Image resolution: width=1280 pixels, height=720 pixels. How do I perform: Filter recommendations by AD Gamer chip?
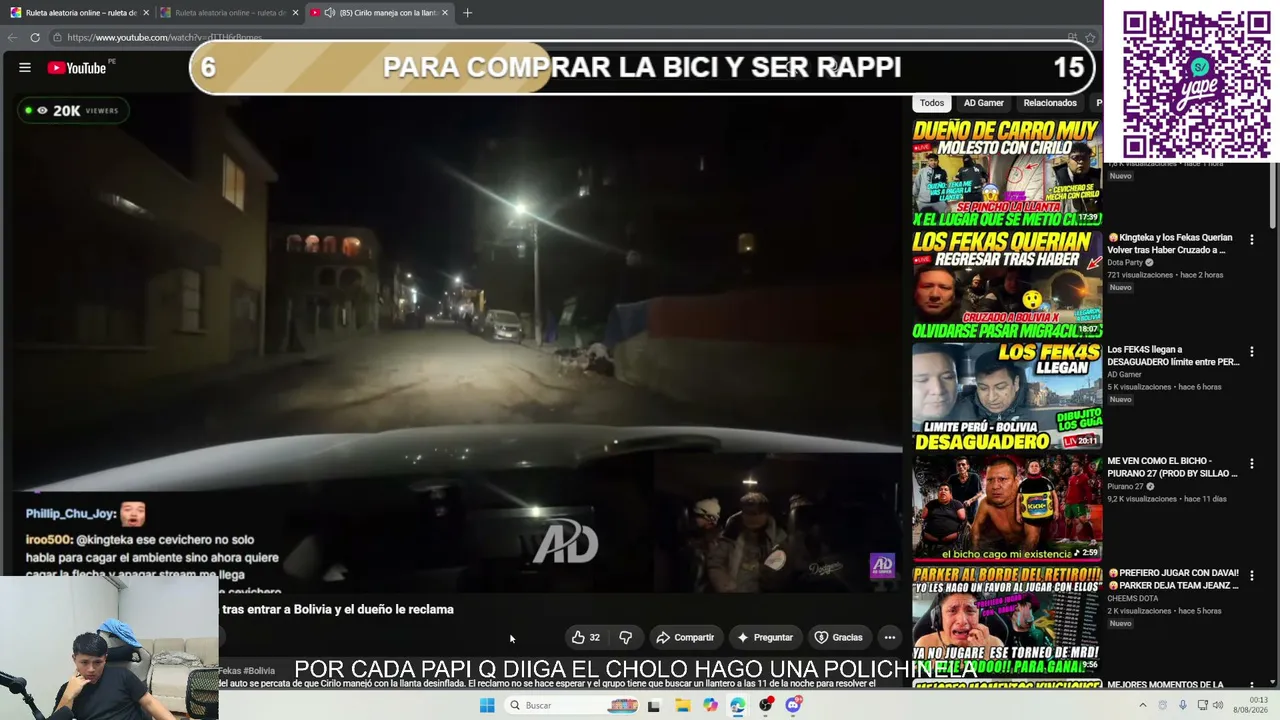(984, 103)
